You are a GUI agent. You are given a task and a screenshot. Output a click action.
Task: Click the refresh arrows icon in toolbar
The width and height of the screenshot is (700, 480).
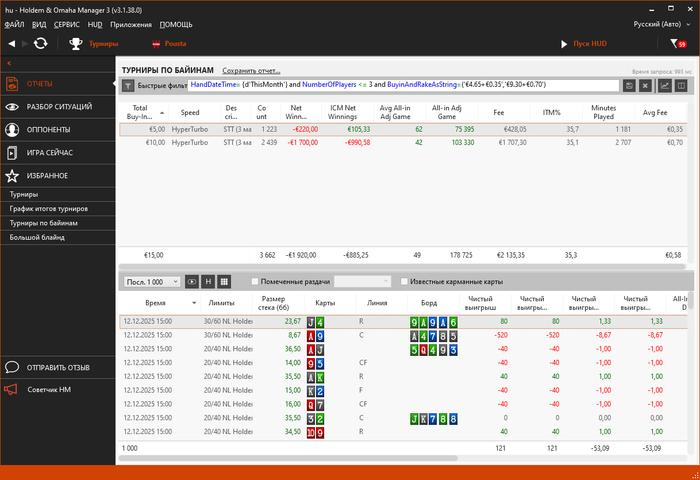point(40,44)
